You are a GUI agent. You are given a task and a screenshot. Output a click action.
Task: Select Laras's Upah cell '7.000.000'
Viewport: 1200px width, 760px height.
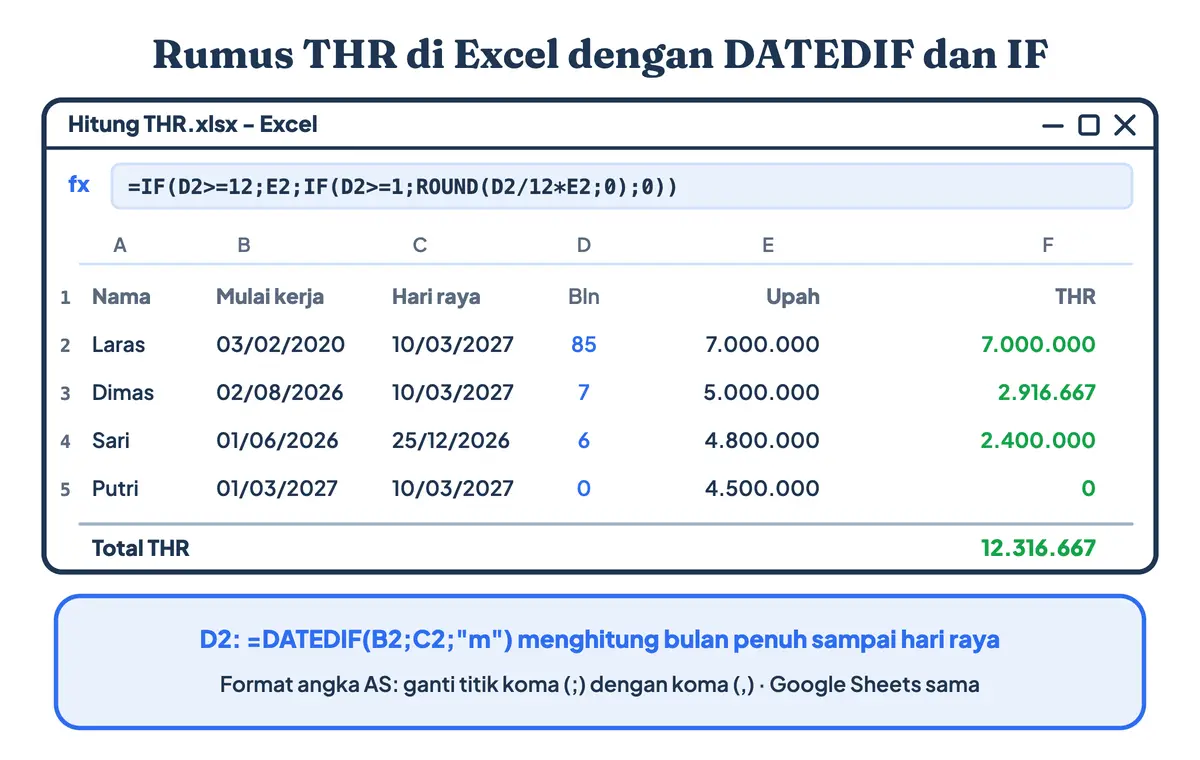coord(762,345)
